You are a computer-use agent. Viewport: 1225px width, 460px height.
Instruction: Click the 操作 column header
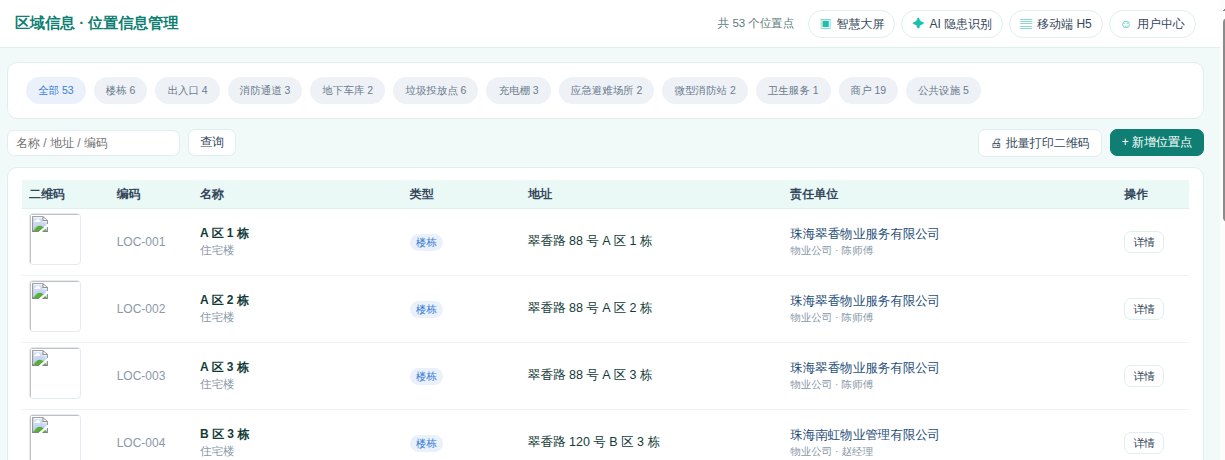[1136, 194]
